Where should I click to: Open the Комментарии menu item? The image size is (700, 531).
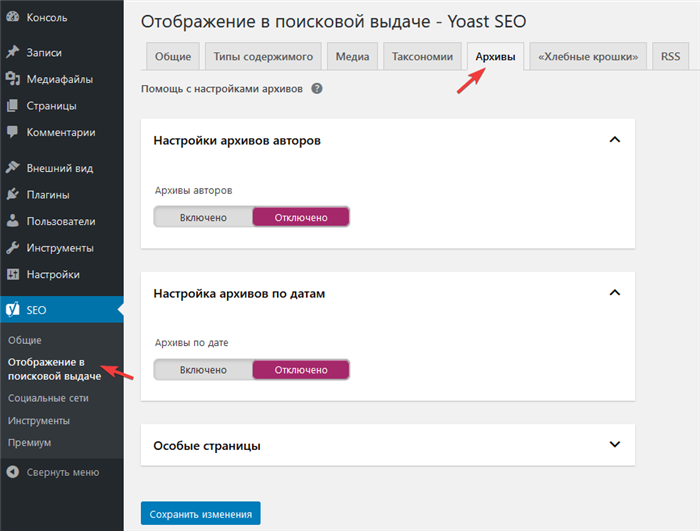point(62,132)
